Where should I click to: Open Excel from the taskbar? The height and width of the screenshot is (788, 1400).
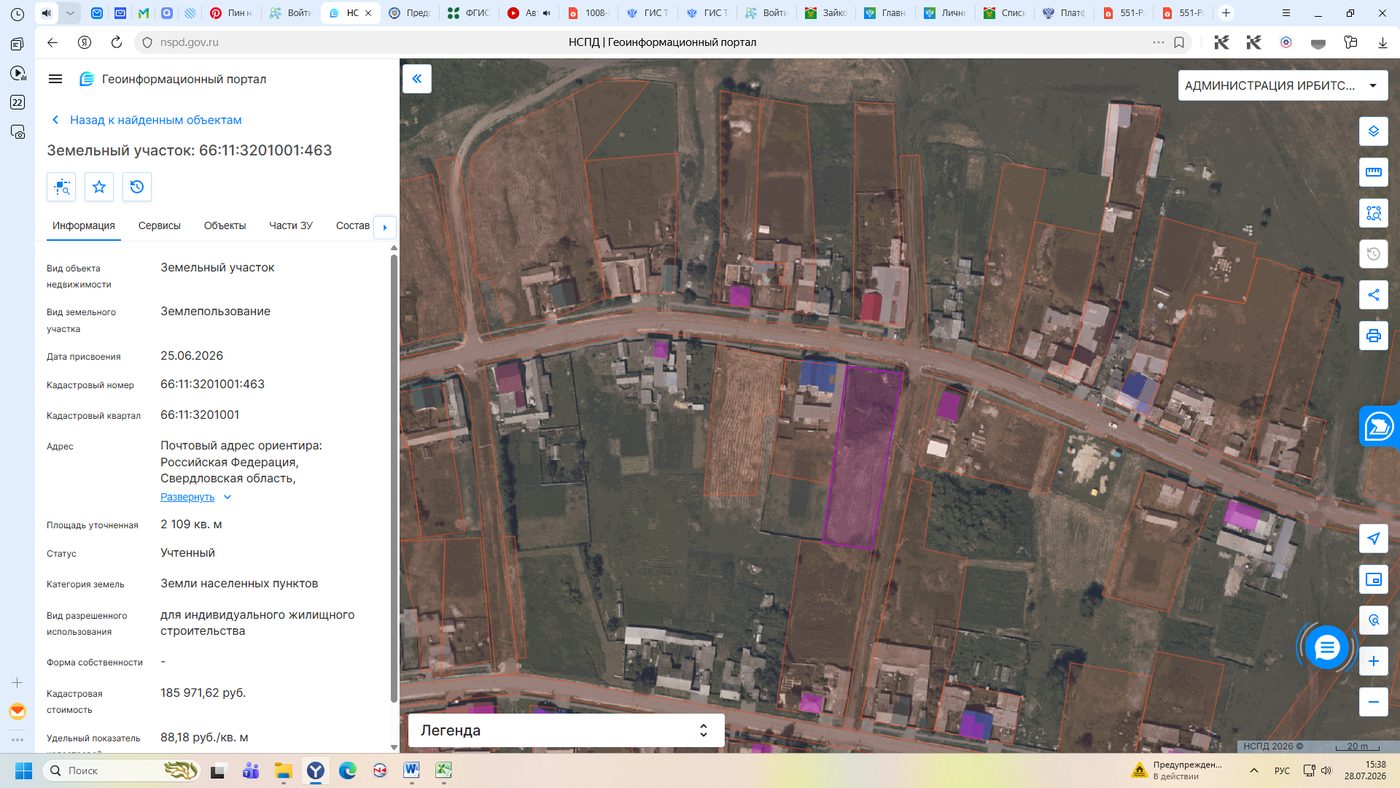point(443,771)
